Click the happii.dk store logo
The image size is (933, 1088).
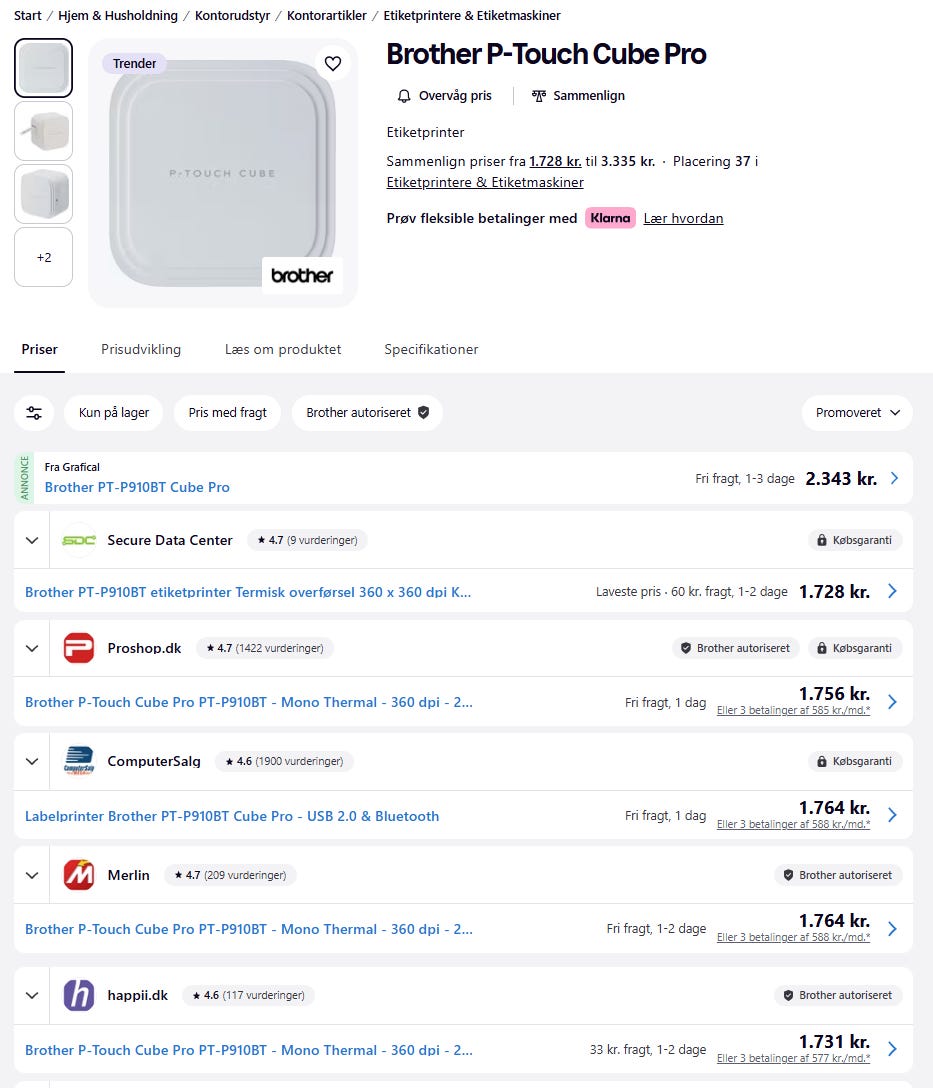coord(79,995)
